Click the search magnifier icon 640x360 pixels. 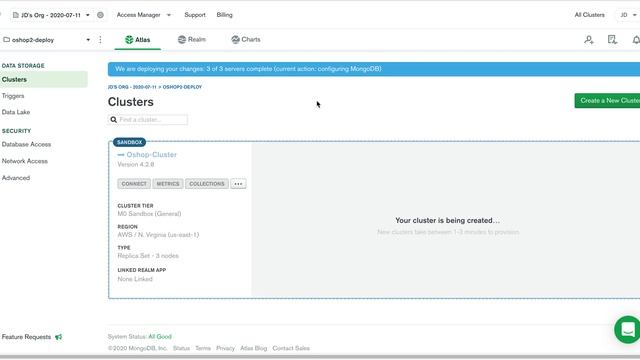point(113,120)
